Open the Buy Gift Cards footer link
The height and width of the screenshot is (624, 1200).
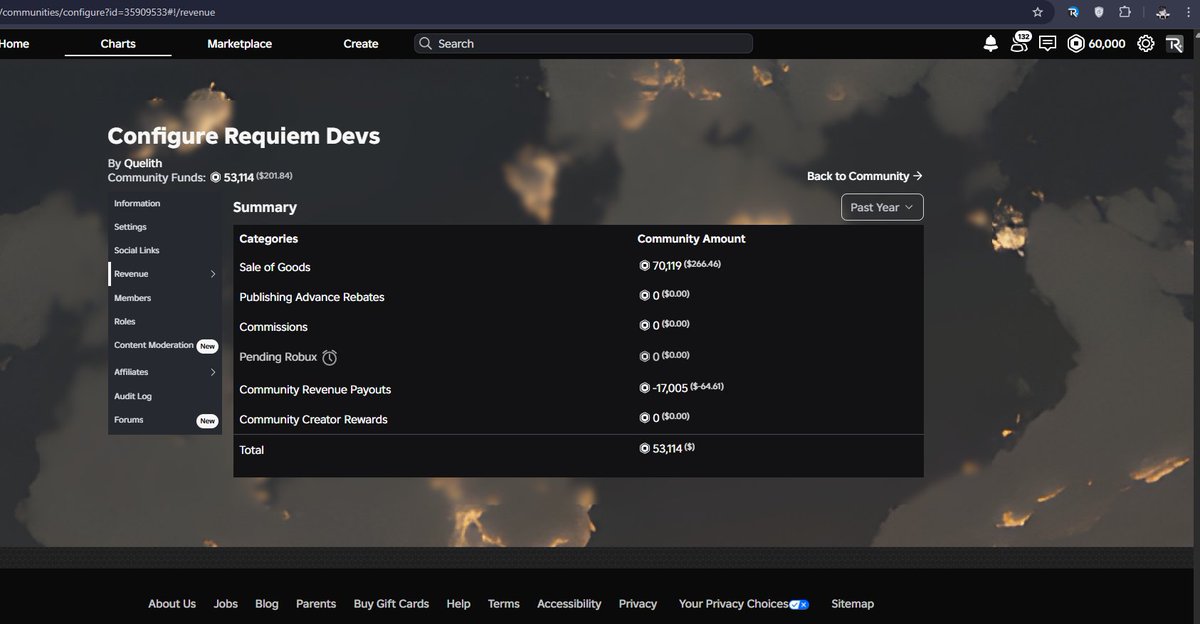[391, 604]
